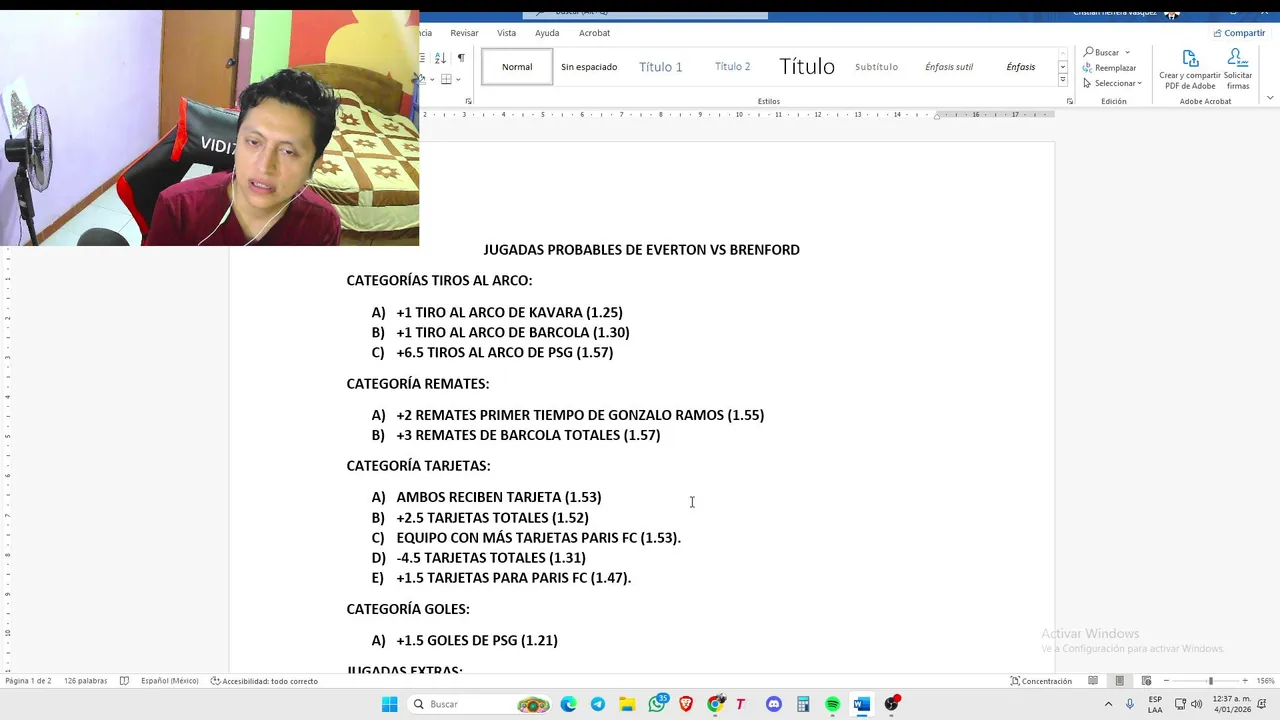The width and height of the screenshot is (1280, 720).
Task: Click the zoom out minus button
Action: tap(1166, 681)
